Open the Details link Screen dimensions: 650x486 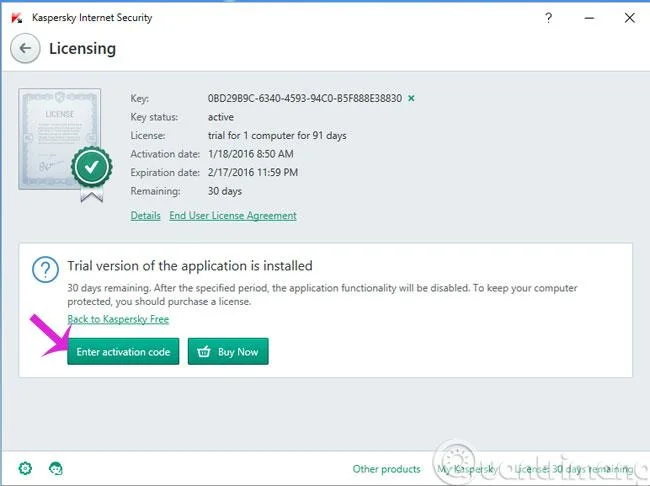click(x=146, y=216)
